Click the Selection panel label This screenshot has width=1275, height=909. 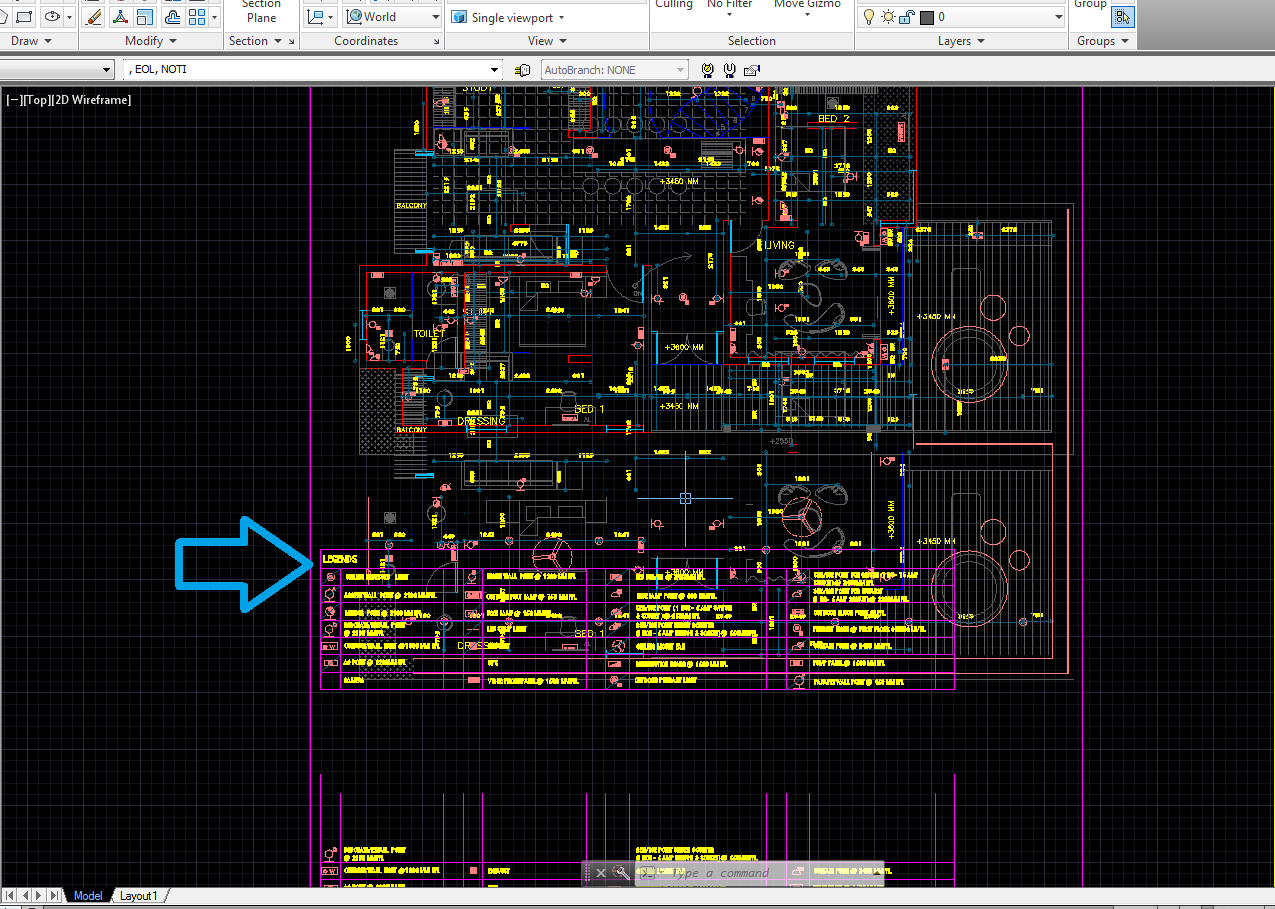752,41
